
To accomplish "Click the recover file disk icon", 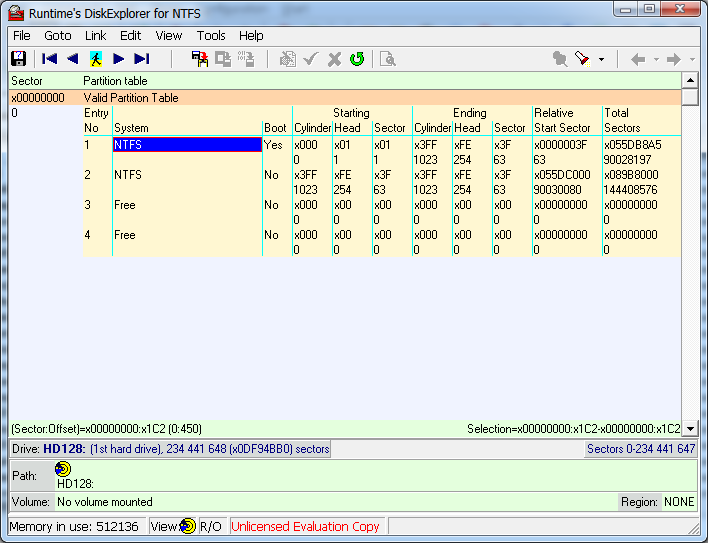I will coord(200,59).
